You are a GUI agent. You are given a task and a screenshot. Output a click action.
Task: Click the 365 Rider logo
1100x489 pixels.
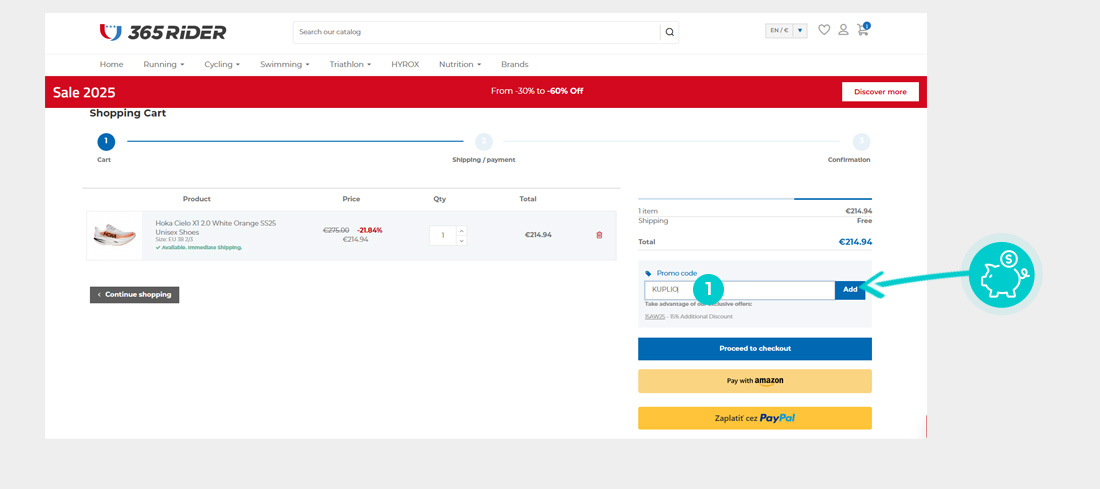pos(163,32)
